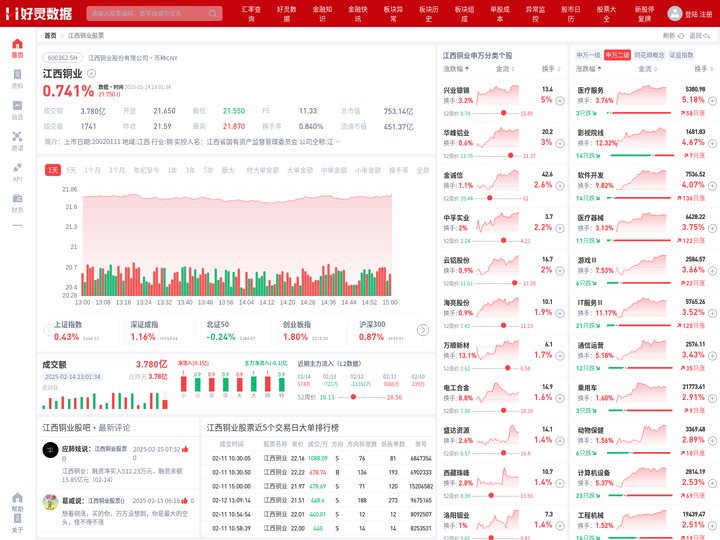Click plus icon next to 中孚实业

click(560, 228)
